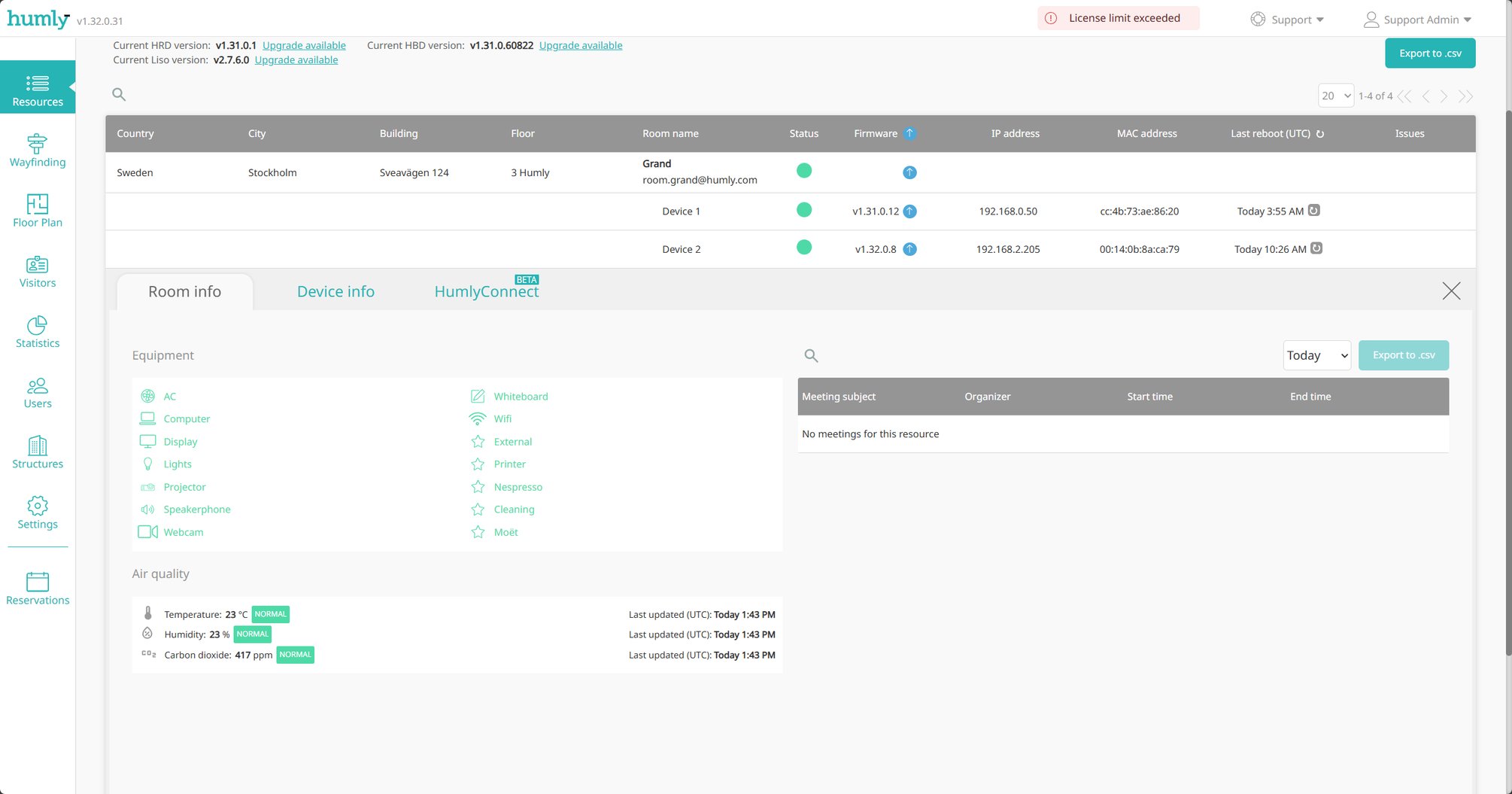Open the Settings sidebar section
The width and height of the screenshot is (1512, 794).
[x=38, y=513]
